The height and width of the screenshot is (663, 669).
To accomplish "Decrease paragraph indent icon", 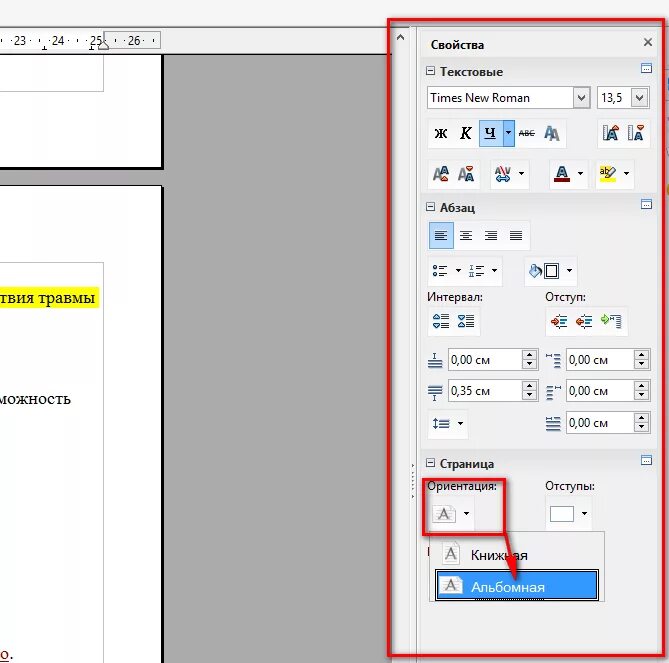I will click(x=584, y=321).
